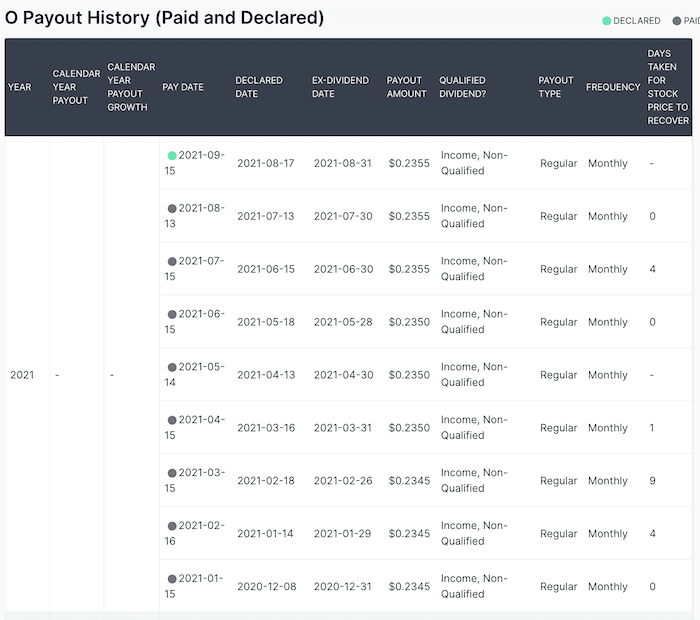
Task: Click the YEAR column header
Action: tap(20, 87)
